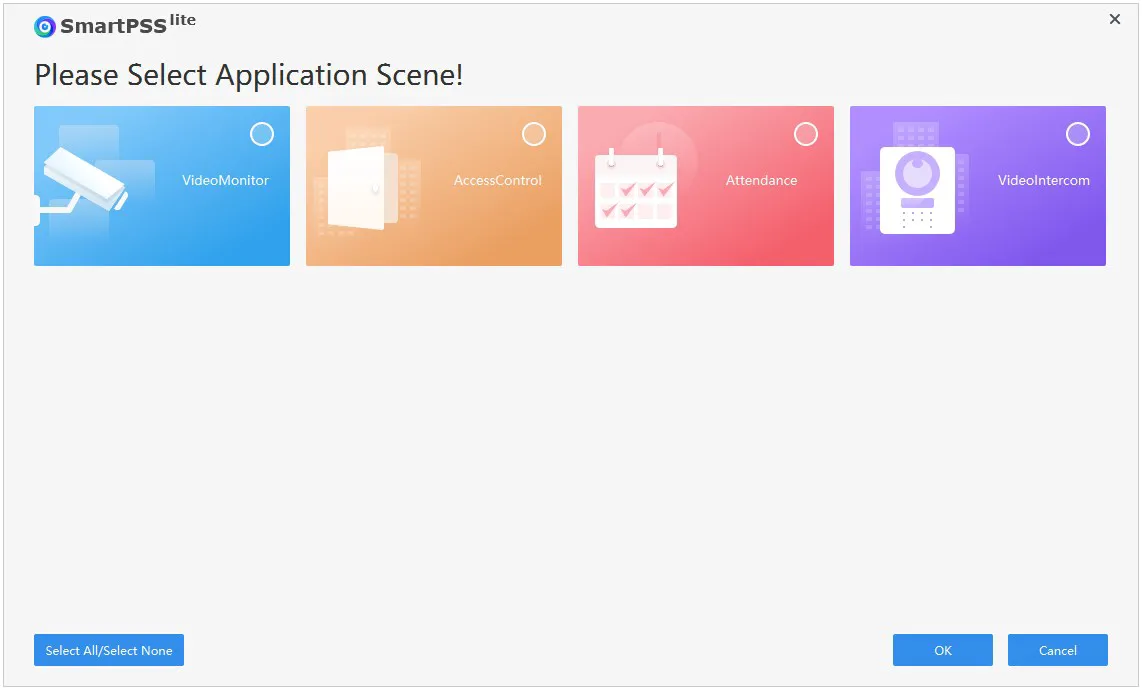Select the AccessControl radio circle
Image resolution: width=1142 pixels, height=690 pixels.
[x=534, y=134]
